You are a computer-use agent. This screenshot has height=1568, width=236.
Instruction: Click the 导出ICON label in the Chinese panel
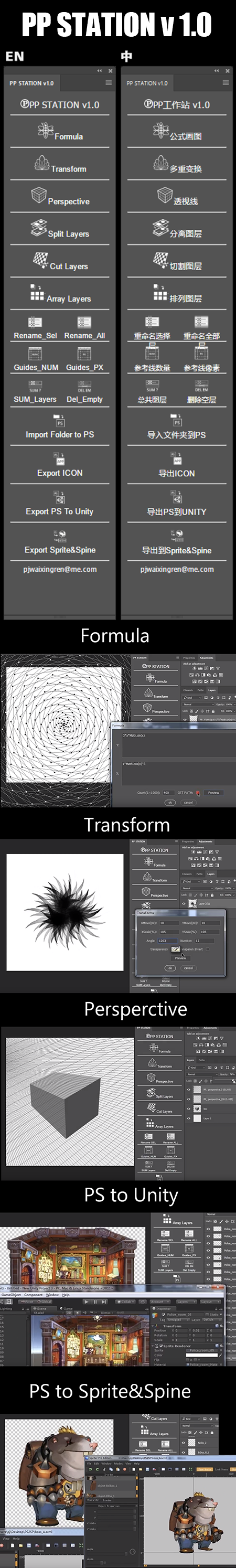[177, 474]
